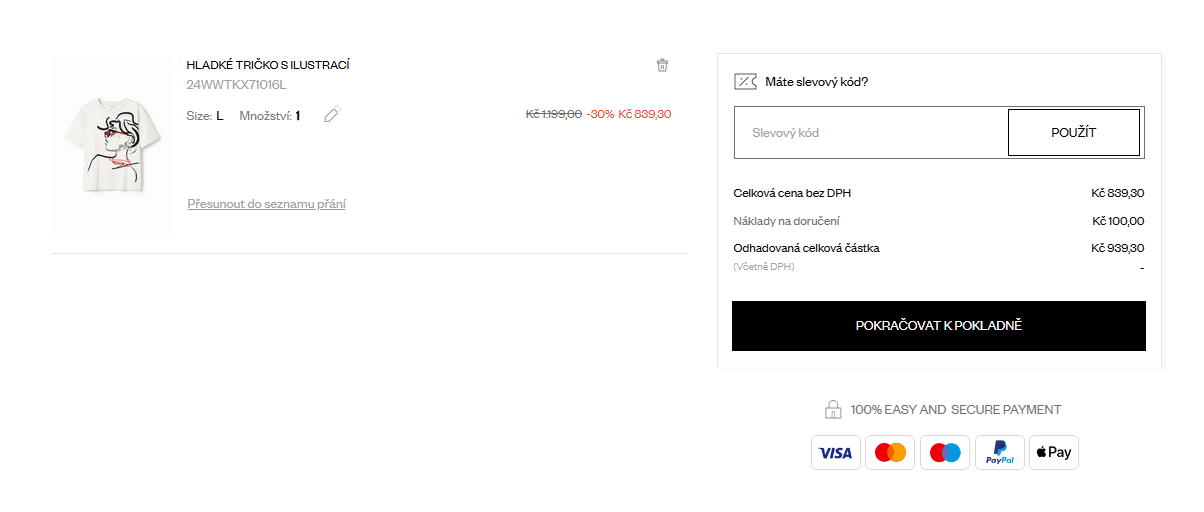The height and width of the screenshot is (512, 1204).
Task: Click the pencil edit icon beside quantity
Action: [332, 115]
